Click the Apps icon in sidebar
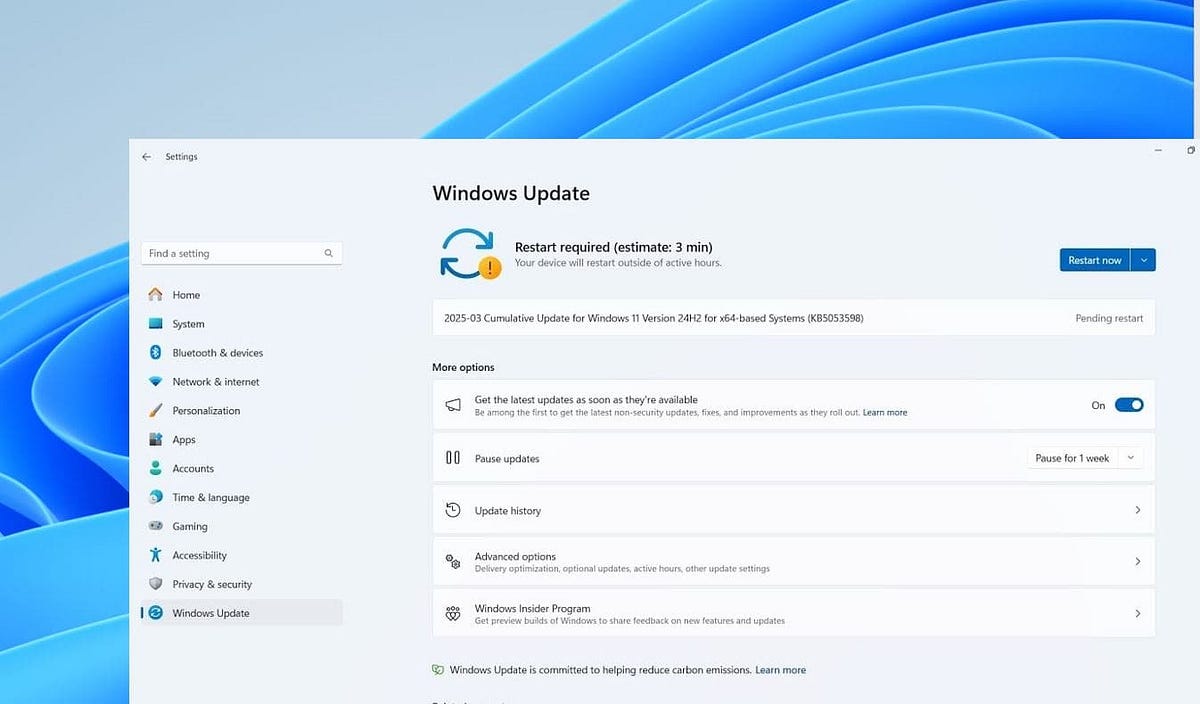The width and height of the screenshot is (1200, 704). coord(155,440)
